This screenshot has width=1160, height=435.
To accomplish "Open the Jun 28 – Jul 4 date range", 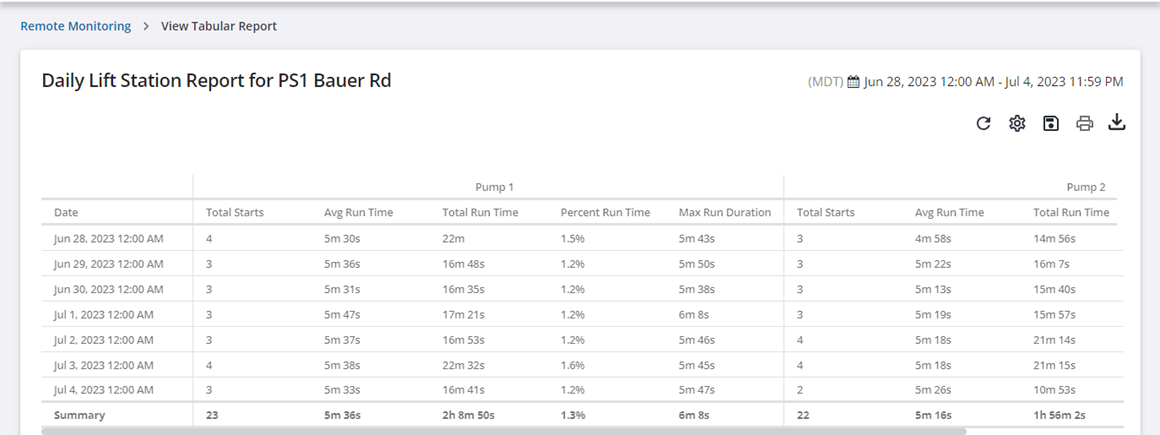I will click(x=993, y=82).
